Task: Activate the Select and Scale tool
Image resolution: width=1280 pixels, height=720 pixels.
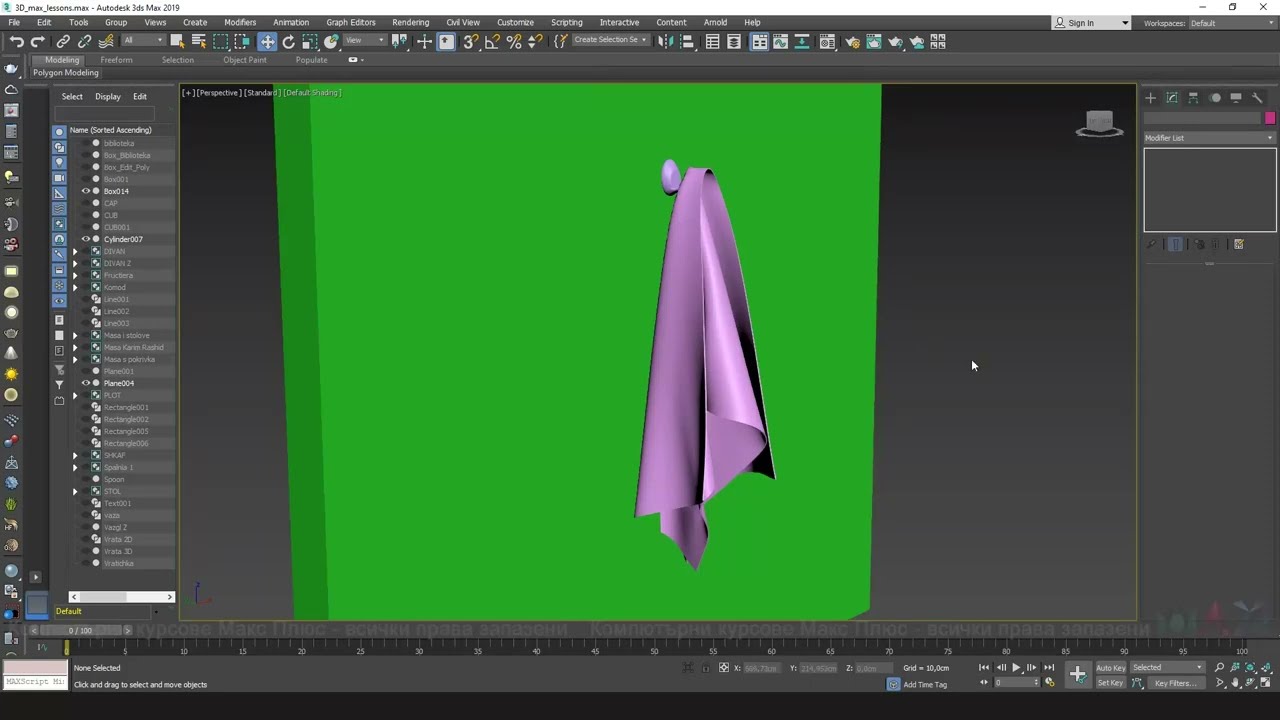Action: 310,41
